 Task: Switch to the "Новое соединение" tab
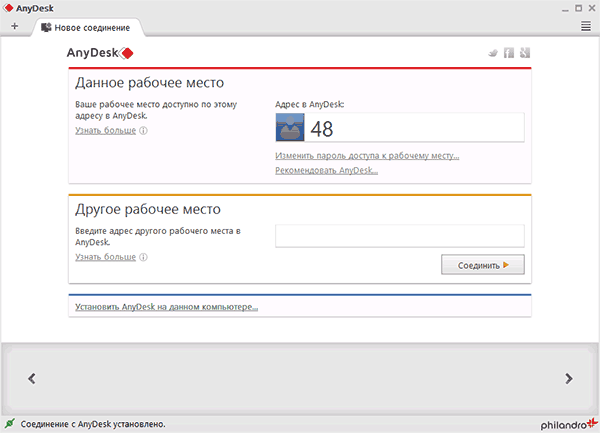pyautogui.click(x=90, y=26)
